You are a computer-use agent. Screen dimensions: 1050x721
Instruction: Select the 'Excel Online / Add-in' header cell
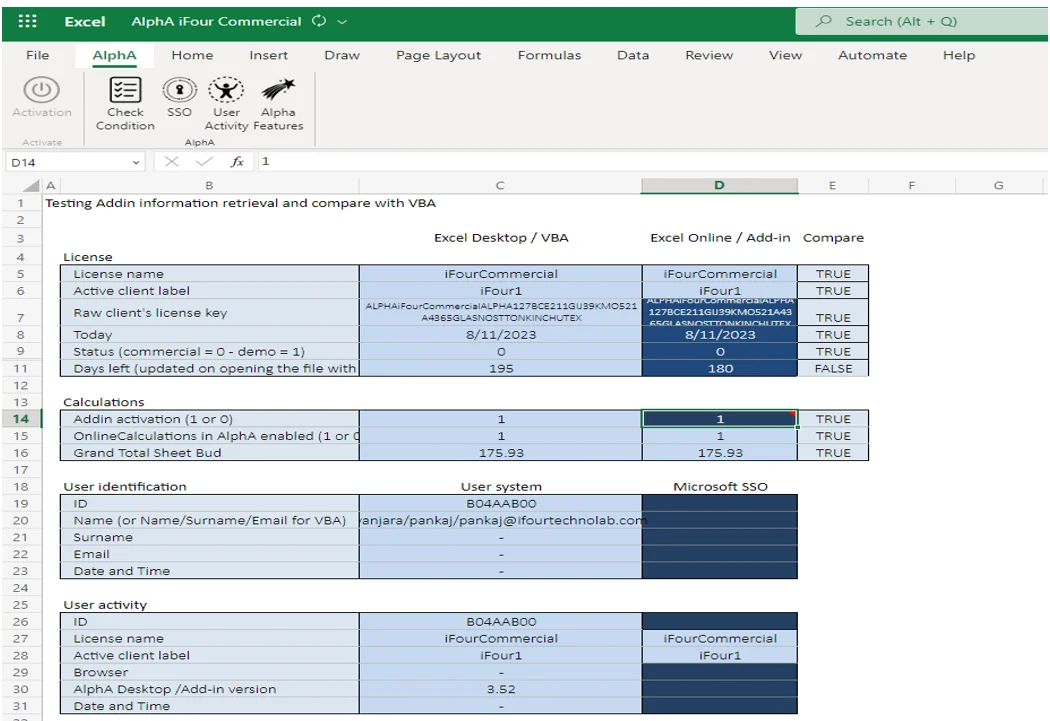pyautogui.click(x=720, y=238)
